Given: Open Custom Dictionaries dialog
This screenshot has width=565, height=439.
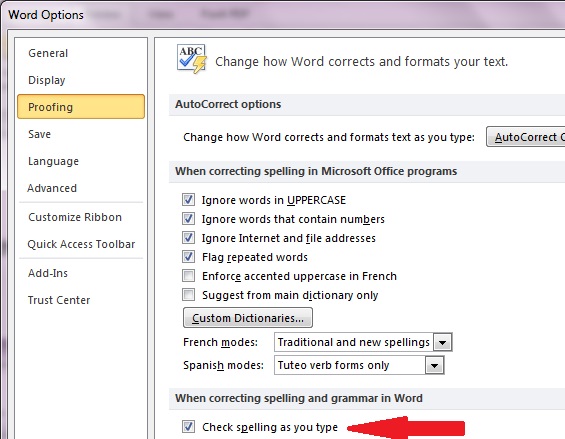Looking at the screenshot, I should click(x=248, y=318).
